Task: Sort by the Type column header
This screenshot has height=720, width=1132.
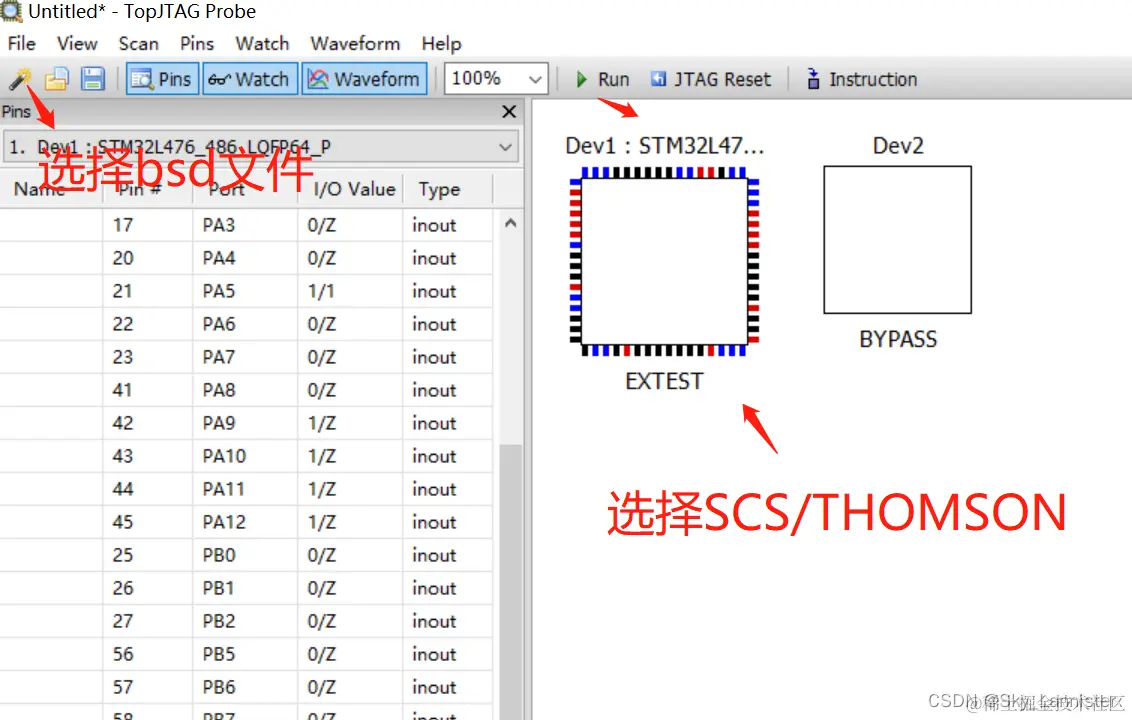Action: point(448,189)
